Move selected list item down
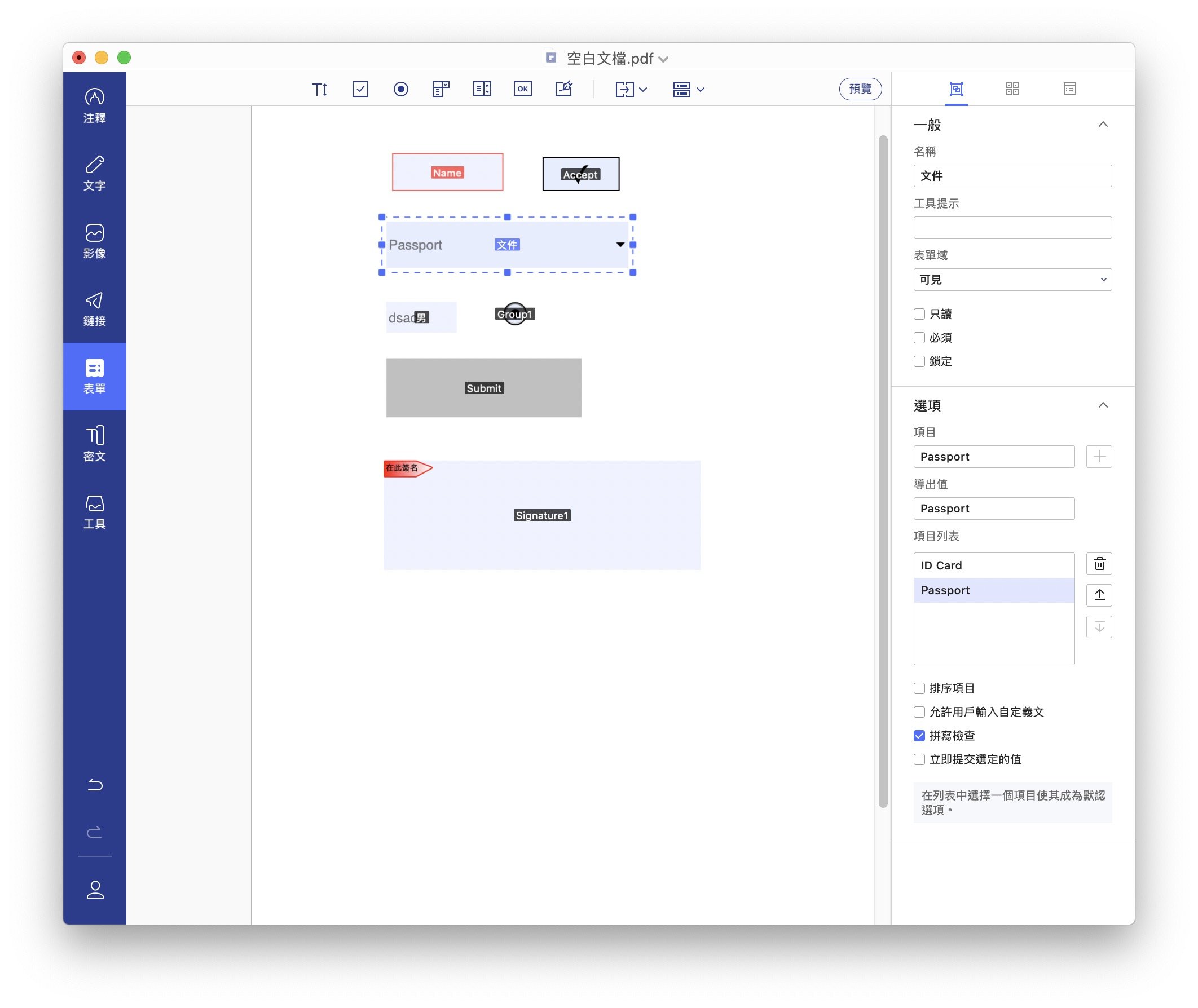The width and height of the screenshot is (1198, 1008). 1099,627
